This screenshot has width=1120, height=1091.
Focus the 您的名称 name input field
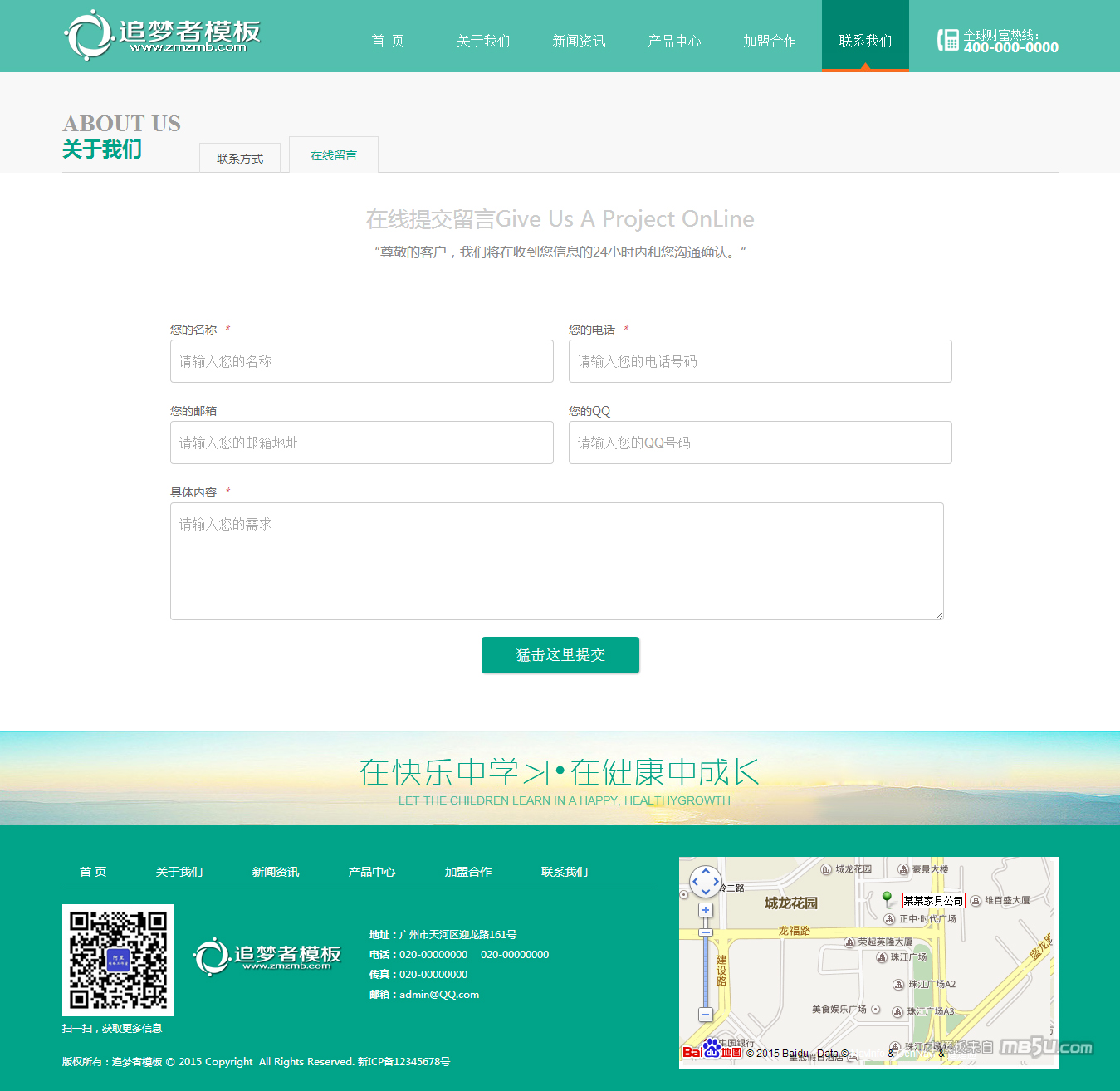[362, 361]
